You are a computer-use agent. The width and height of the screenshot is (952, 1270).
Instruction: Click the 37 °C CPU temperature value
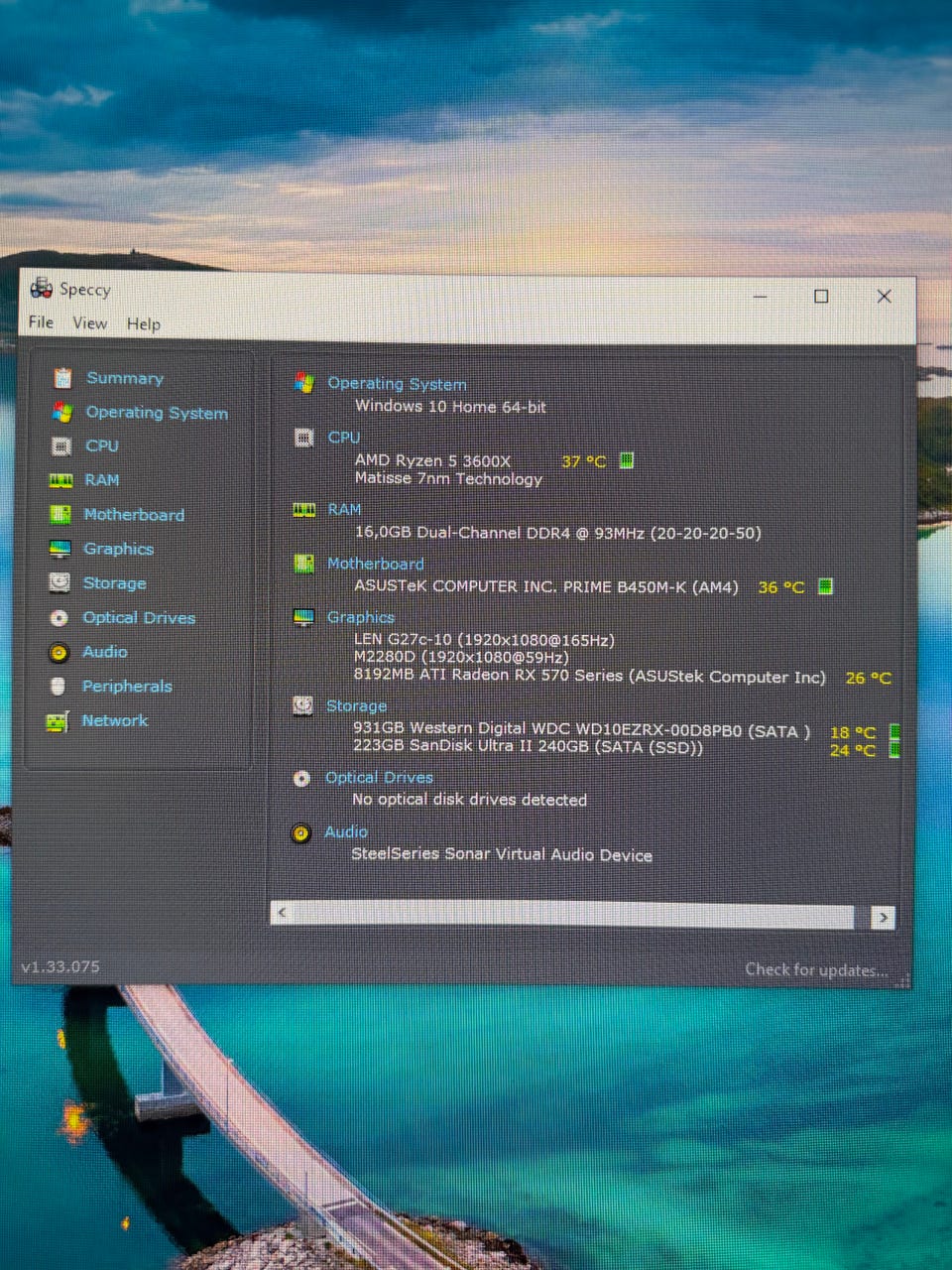coord(583,461)
